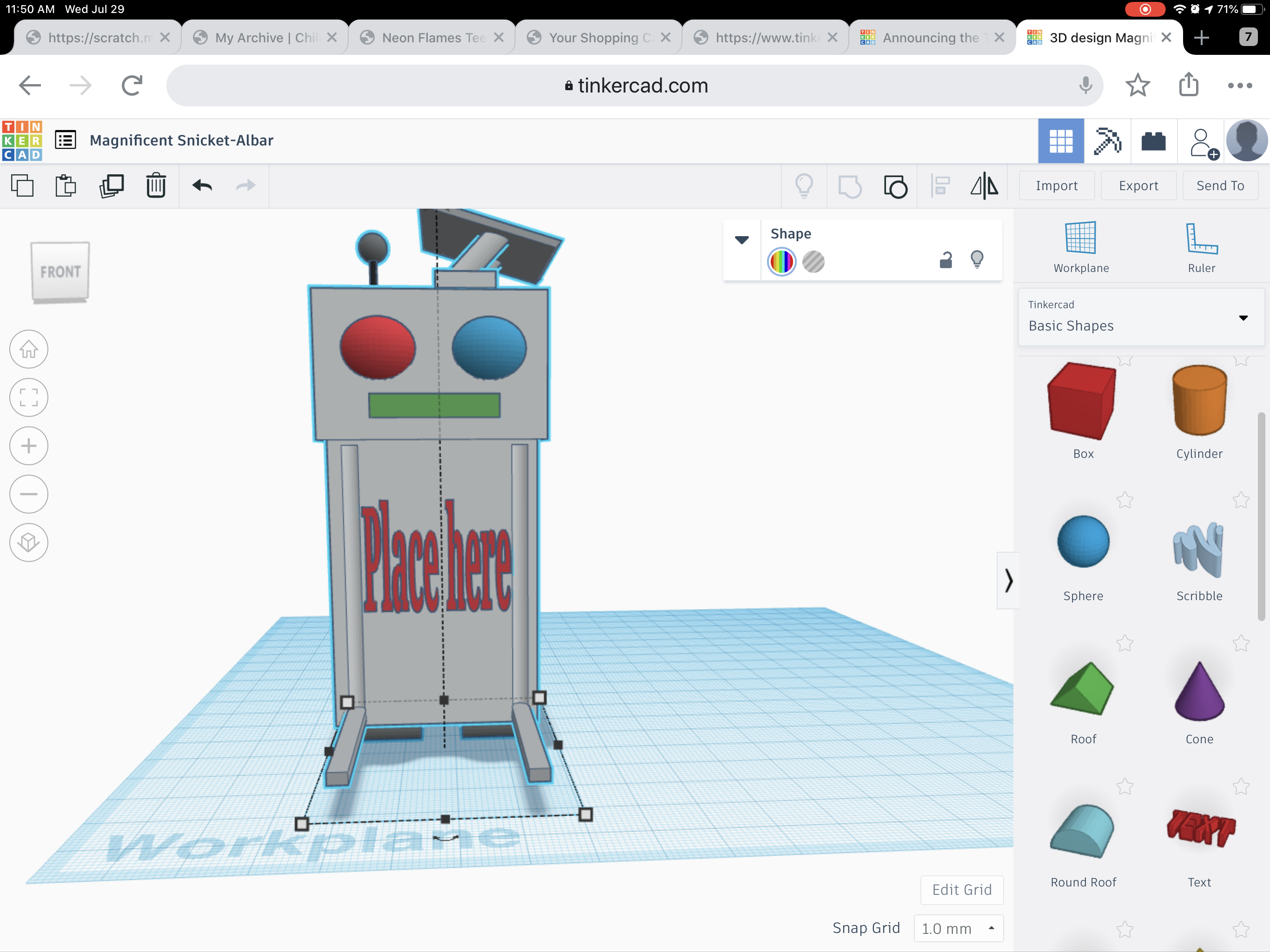Click the Ungroup shapes icon

[895, 186]
